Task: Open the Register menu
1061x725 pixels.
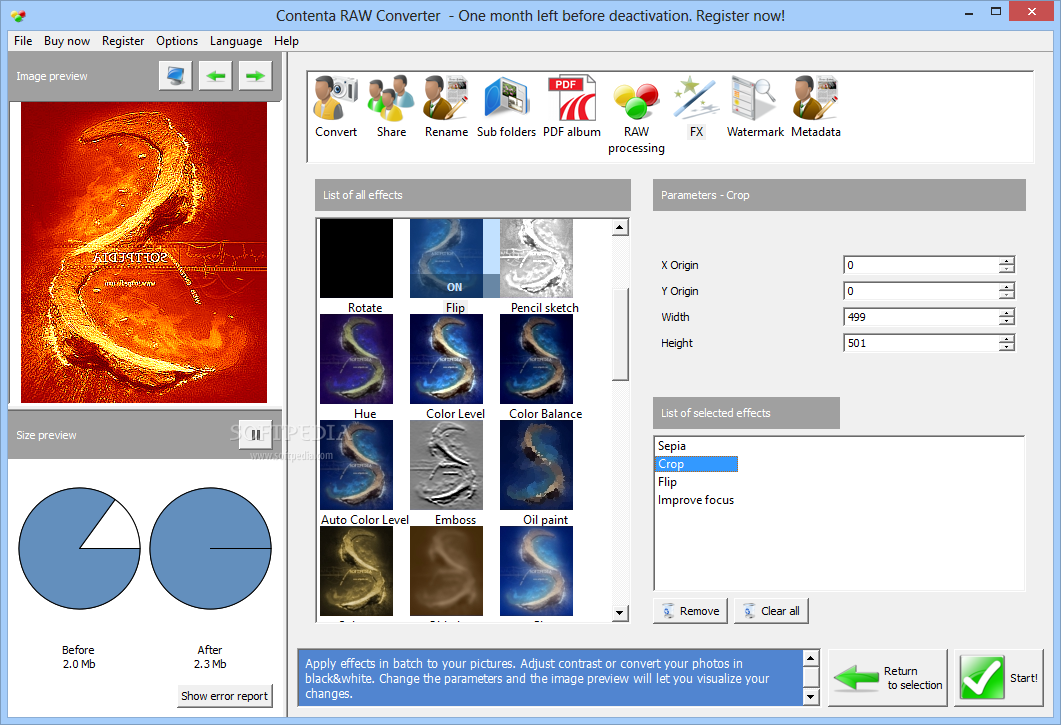Action: click(x=123, y=41)
